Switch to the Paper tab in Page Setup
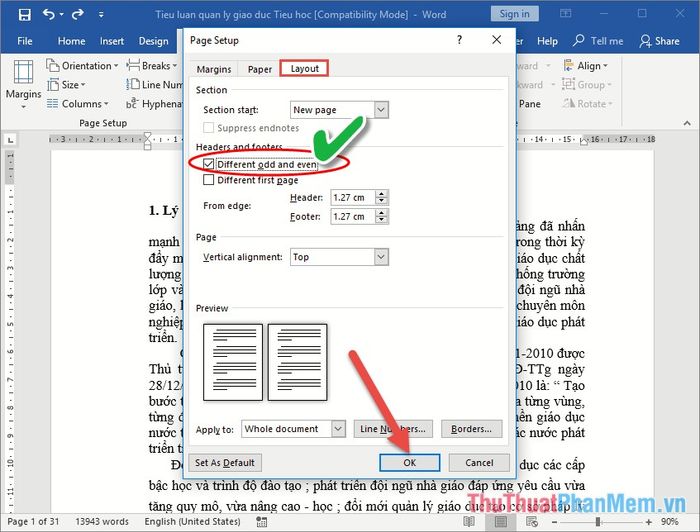700x532 pixels. click(x=259, y=69)
